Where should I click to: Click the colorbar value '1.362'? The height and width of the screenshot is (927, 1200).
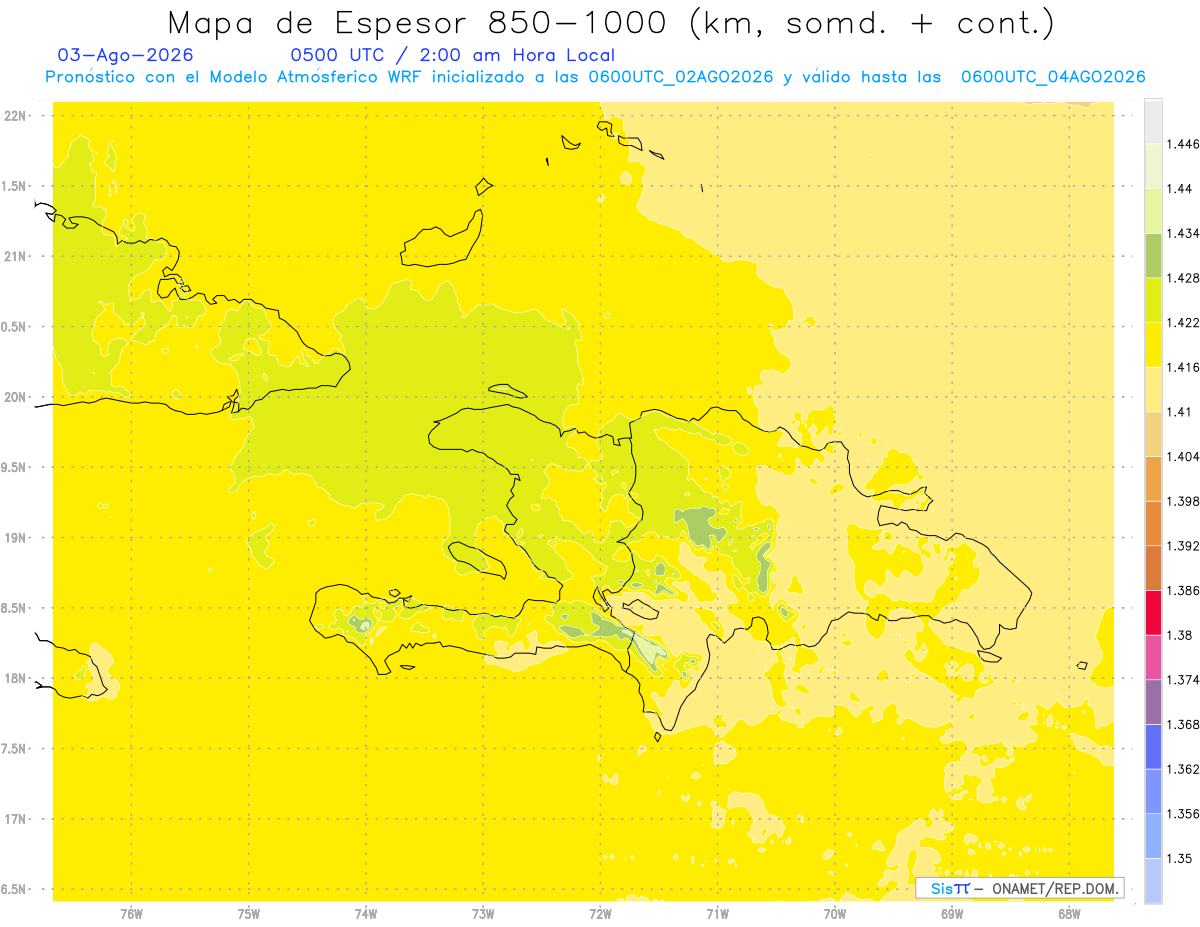(1183, 769)
